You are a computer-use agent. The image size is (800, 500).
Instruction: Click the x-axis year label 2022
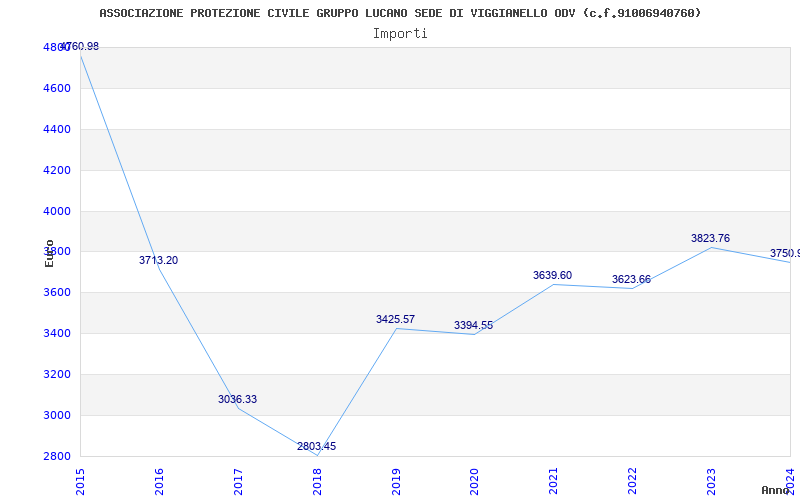click(x=633, y=482)
